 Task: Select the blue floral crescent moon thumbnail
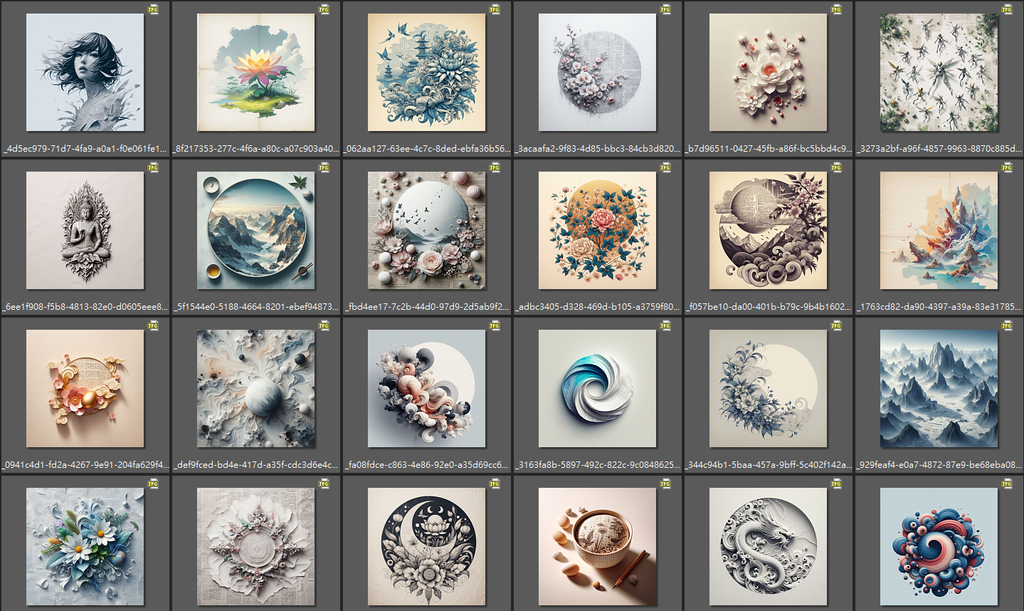(768, 388)
